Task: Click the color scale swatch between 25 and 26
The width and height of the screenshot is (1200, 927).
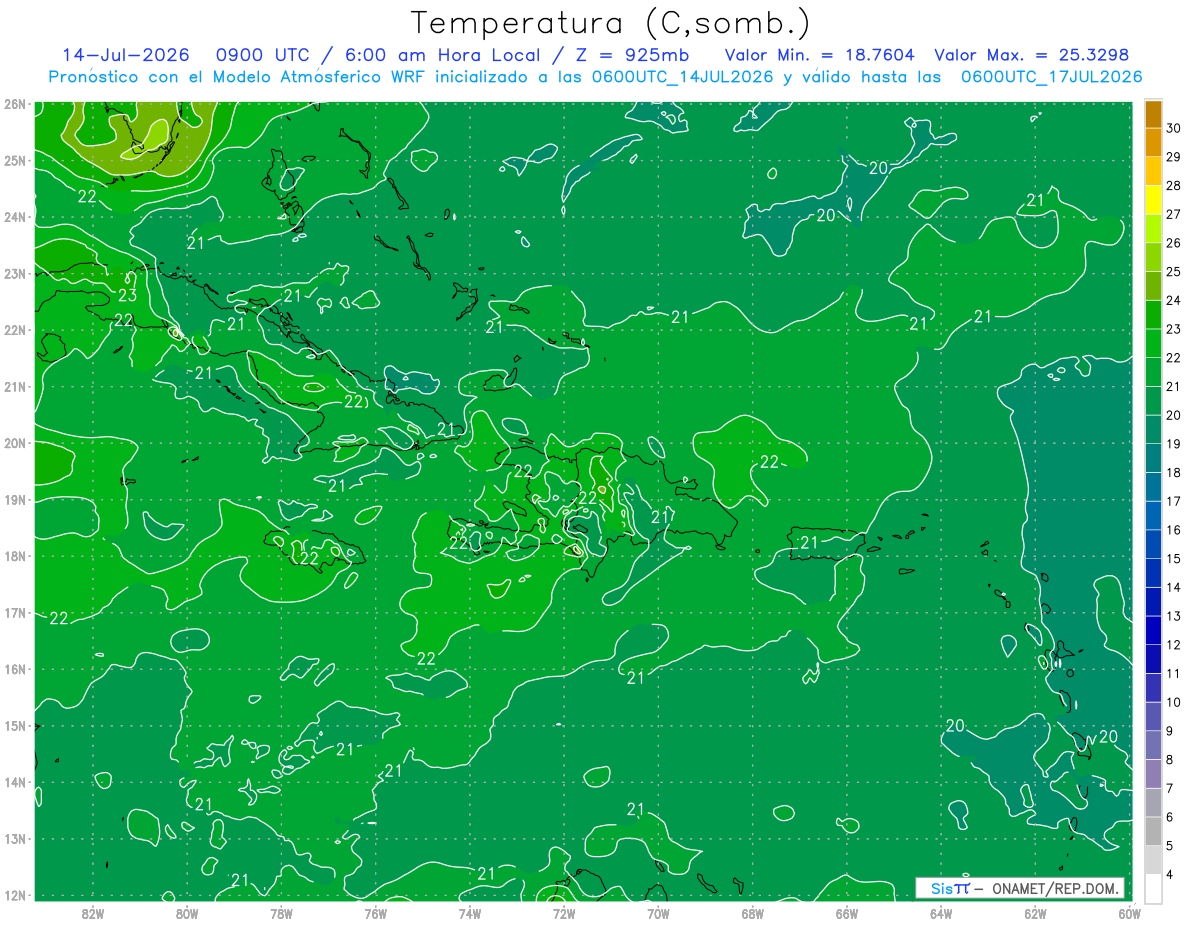Action: tap(1153, 258)
